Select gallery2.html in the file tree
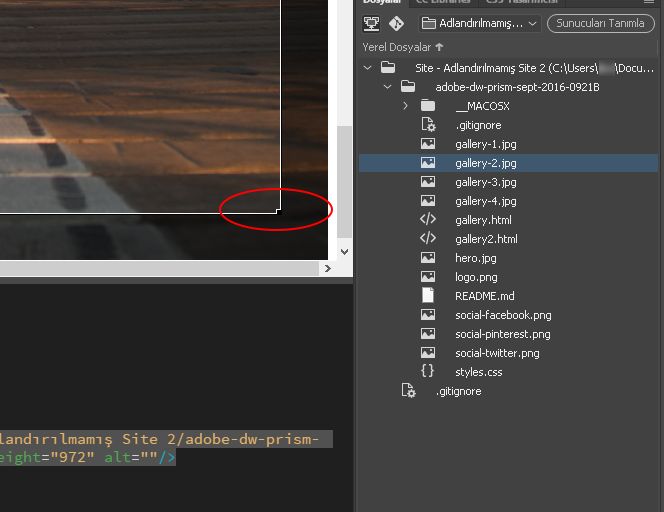Screen dimensions: 664x512 point(486,239)
